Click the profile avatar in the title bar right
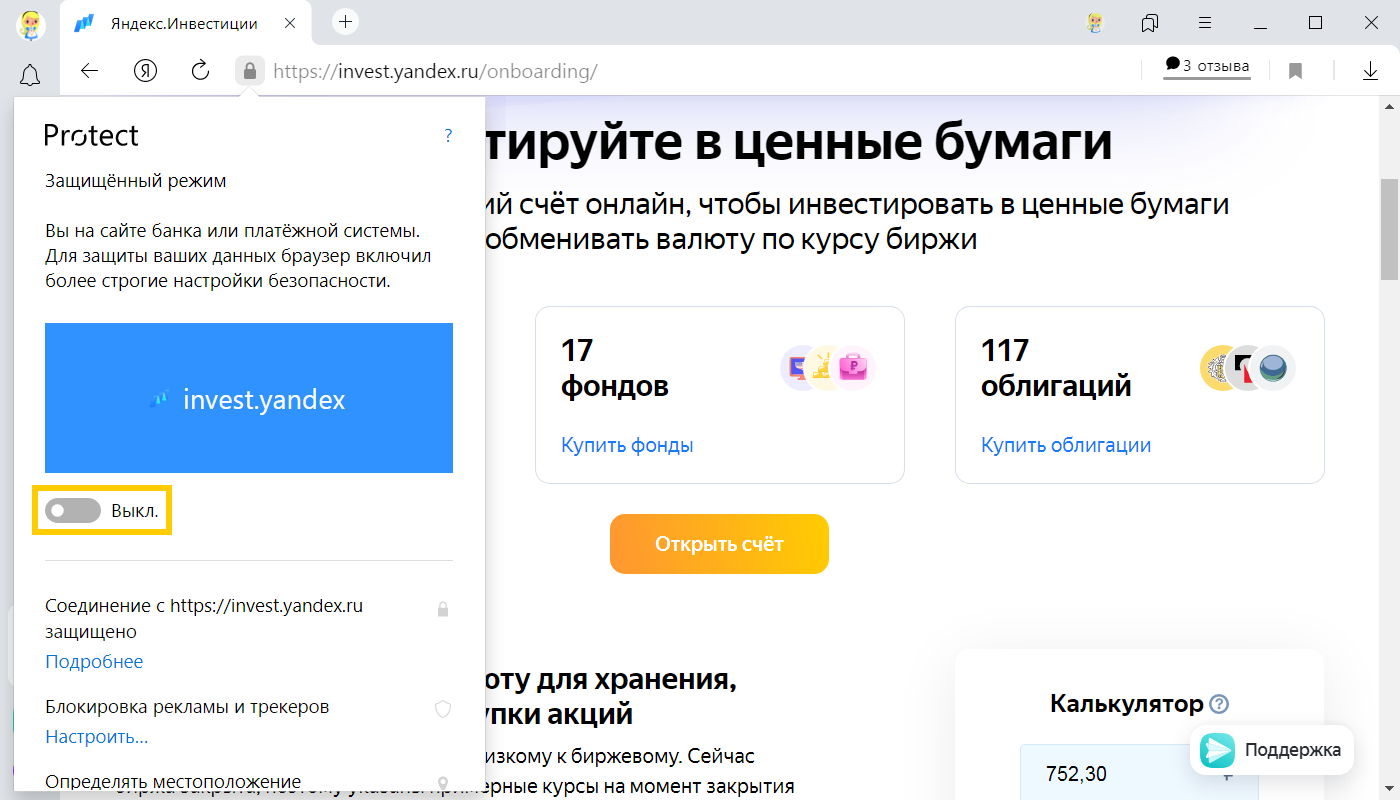Viewport: 1400px width, 800px height. [1095, 22]
